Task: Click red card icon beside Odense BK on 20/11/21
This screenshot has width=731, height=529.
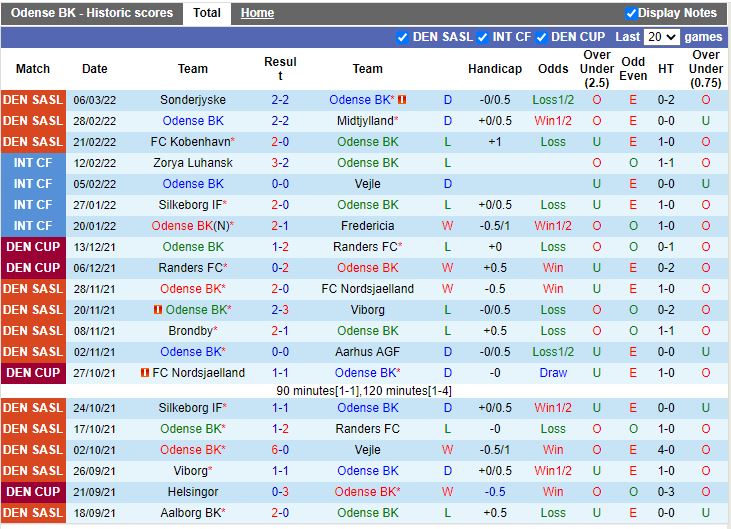Action: pos(158,309)
